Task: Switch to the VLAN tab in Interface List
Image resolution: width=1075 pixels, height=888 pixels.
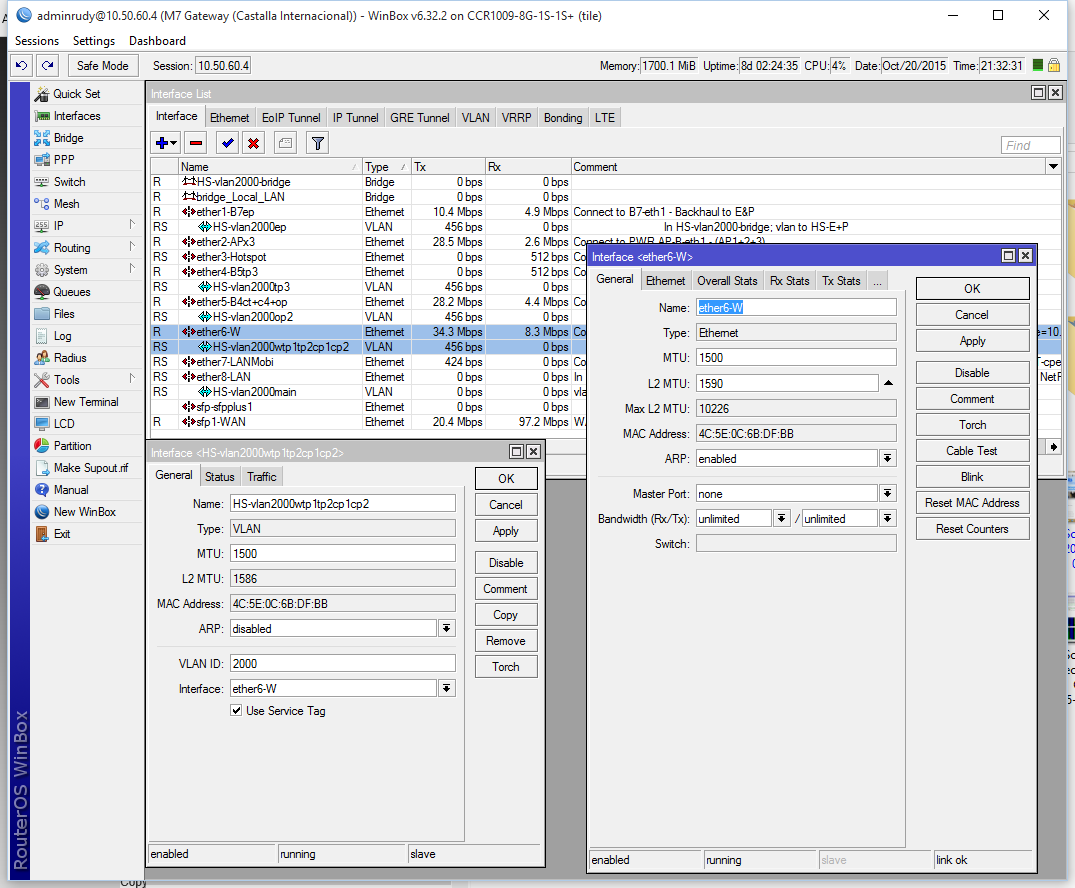Action: (475, 118)
